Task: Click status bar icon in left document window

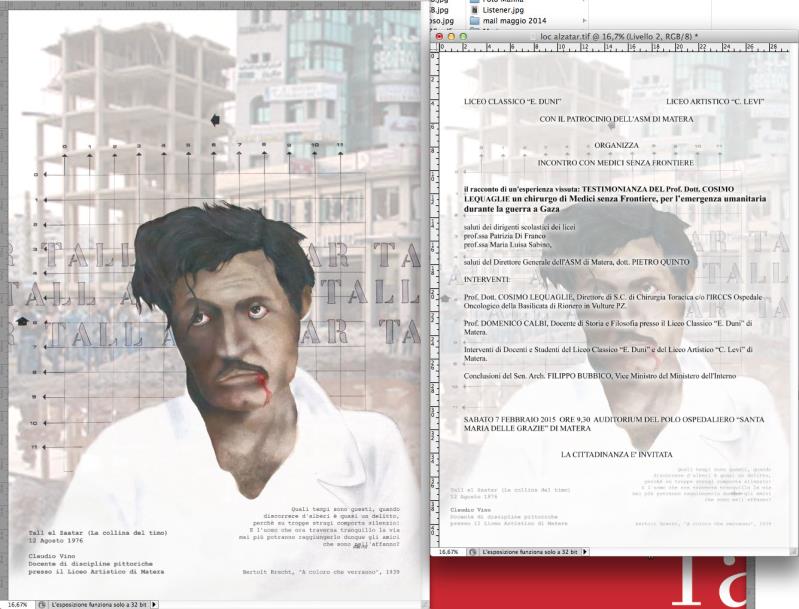Action: (42, 604)
